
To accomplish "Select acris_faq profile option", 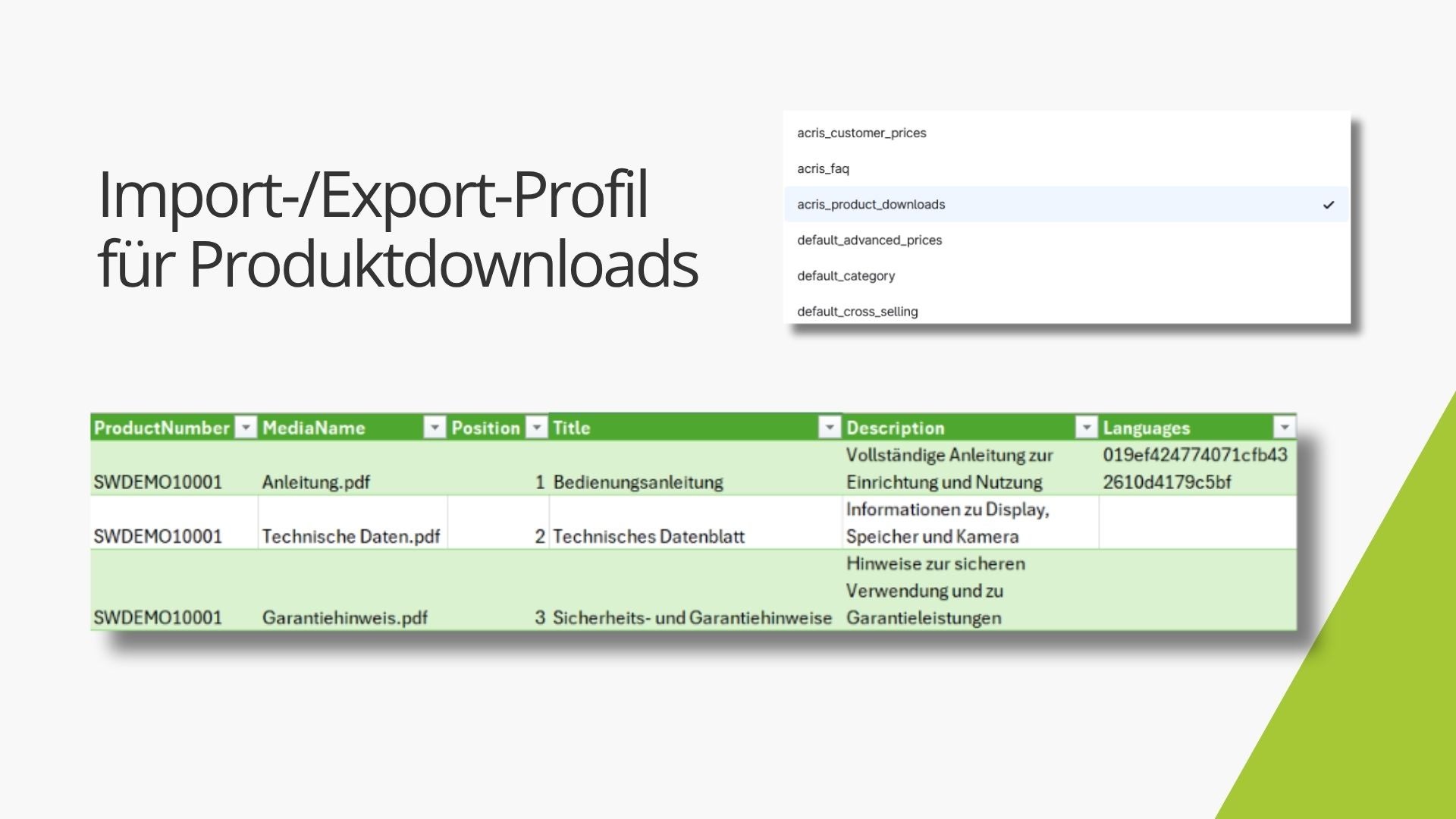I will (1067, 168).
